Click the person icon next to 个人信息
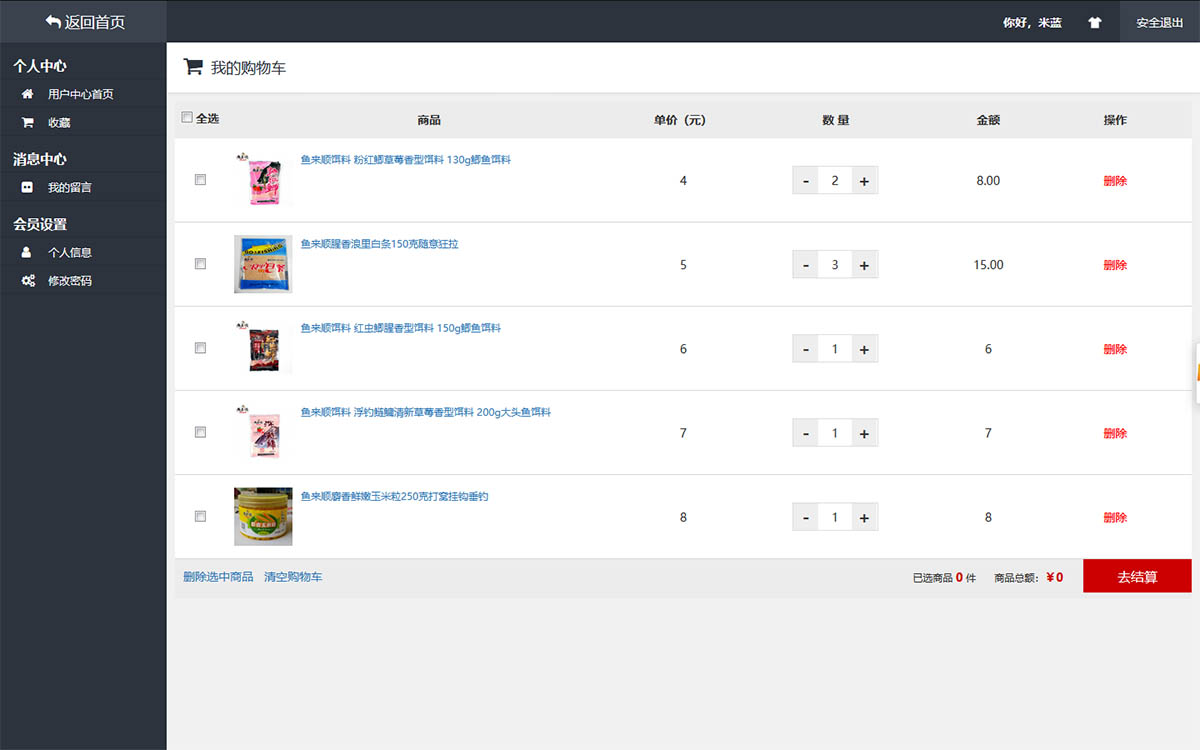Screen dimensions: 1200x750 [x=28, y=252]
